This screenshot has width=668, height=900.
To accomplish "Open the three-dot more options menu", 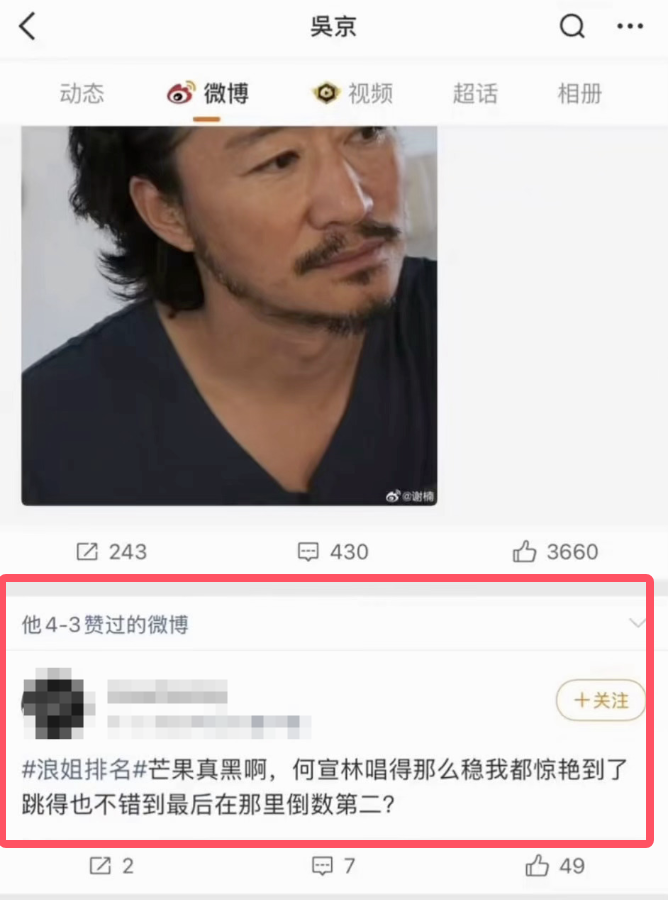I will tap(630, 26).
